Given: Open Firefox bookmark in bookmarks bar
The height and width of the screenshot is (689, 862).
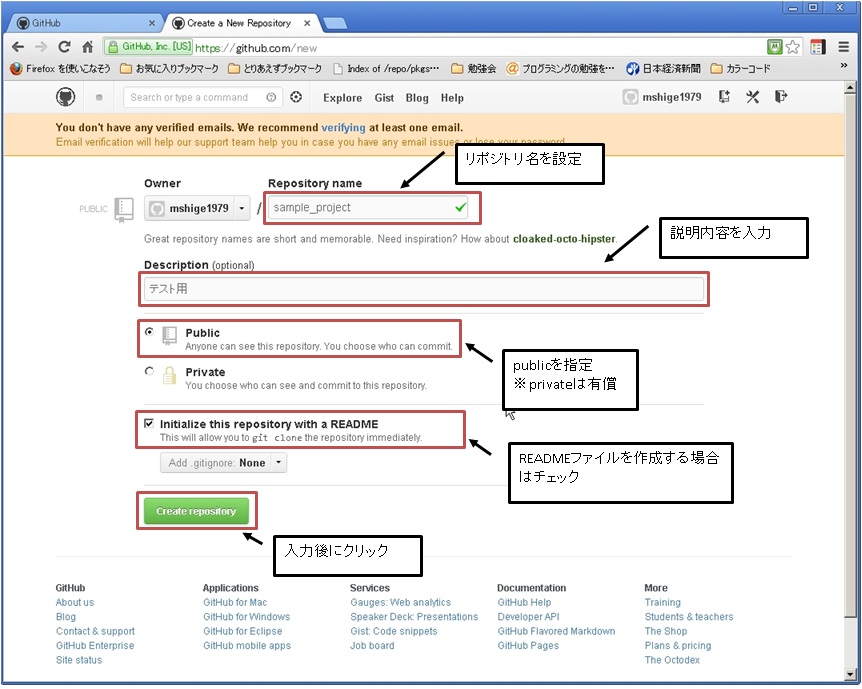Looking at the screenshot, I should coord(60,69).
